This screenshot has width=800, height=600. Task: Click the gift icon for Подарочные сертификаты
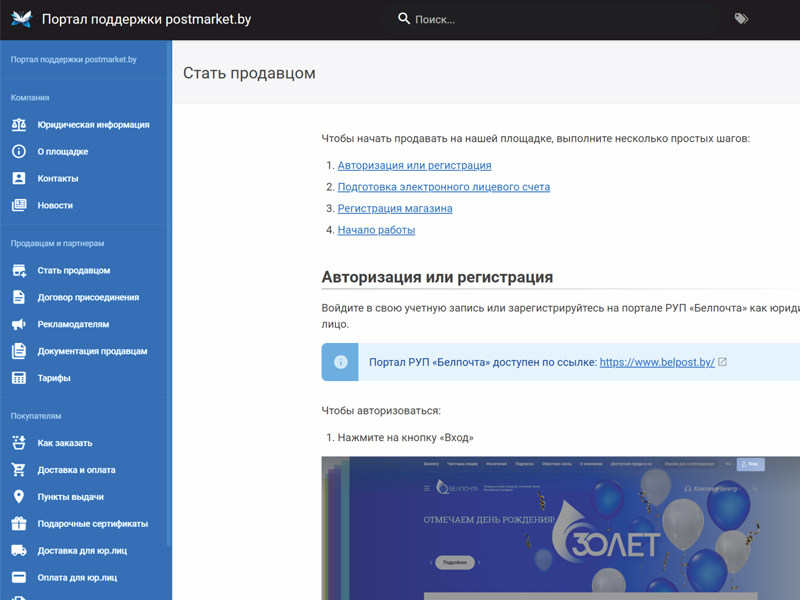coord(18,524)
